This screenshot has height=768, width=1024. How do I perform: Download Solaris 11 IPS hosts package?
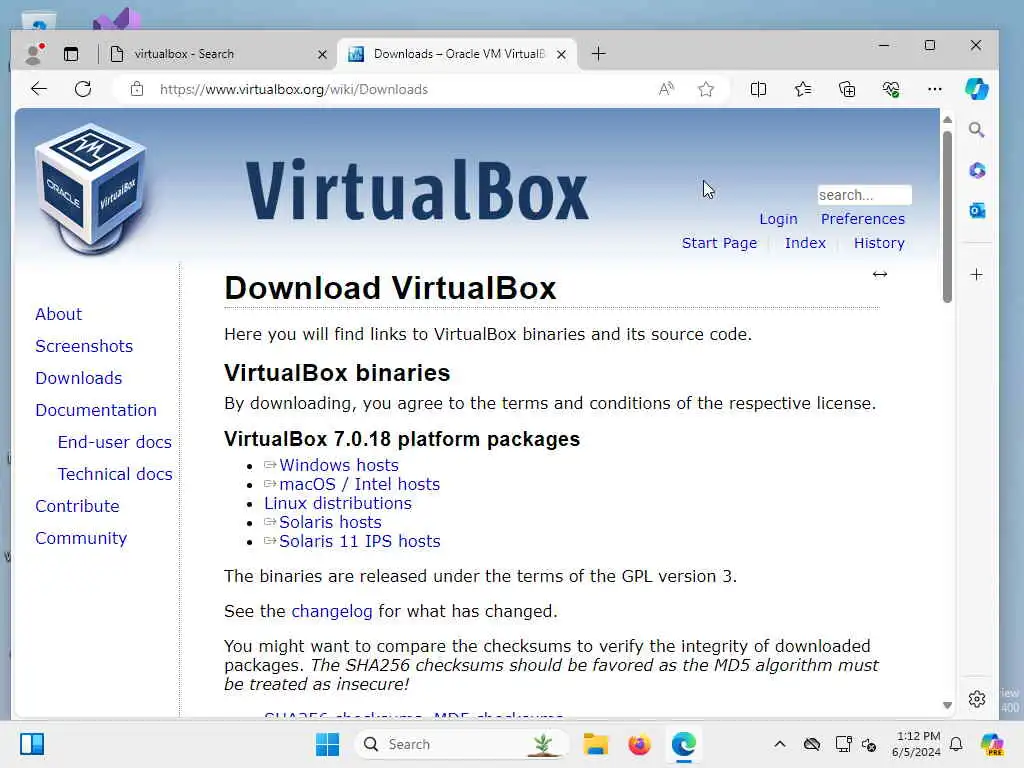point(359,541)
